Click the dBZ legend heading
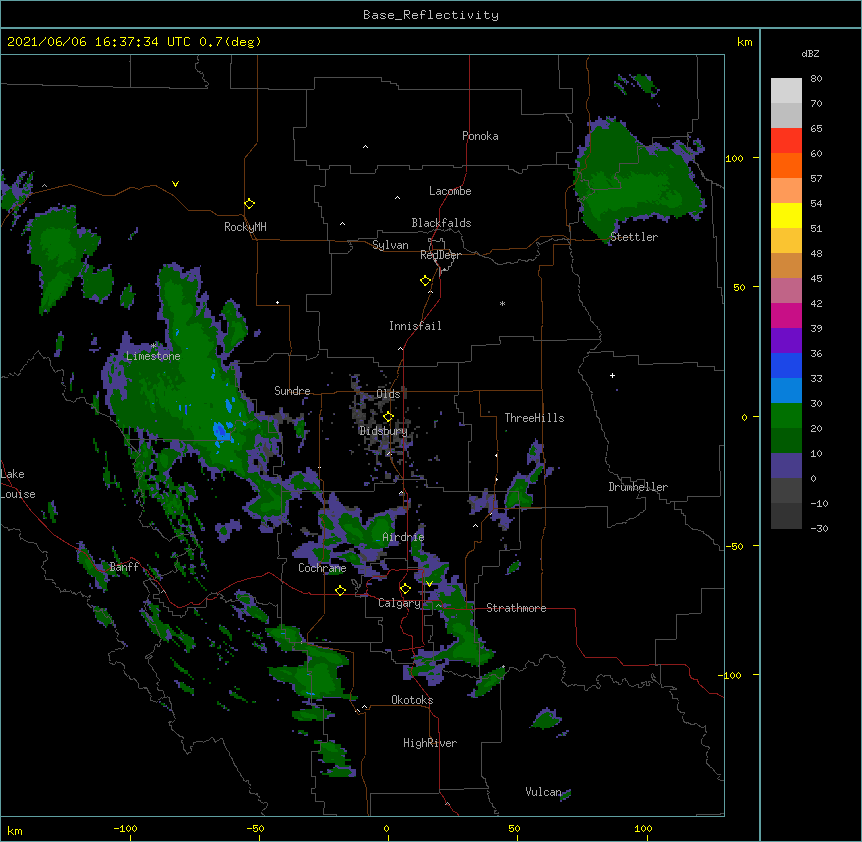Viewport: 862px width, 842px height. tap(810, 53)
